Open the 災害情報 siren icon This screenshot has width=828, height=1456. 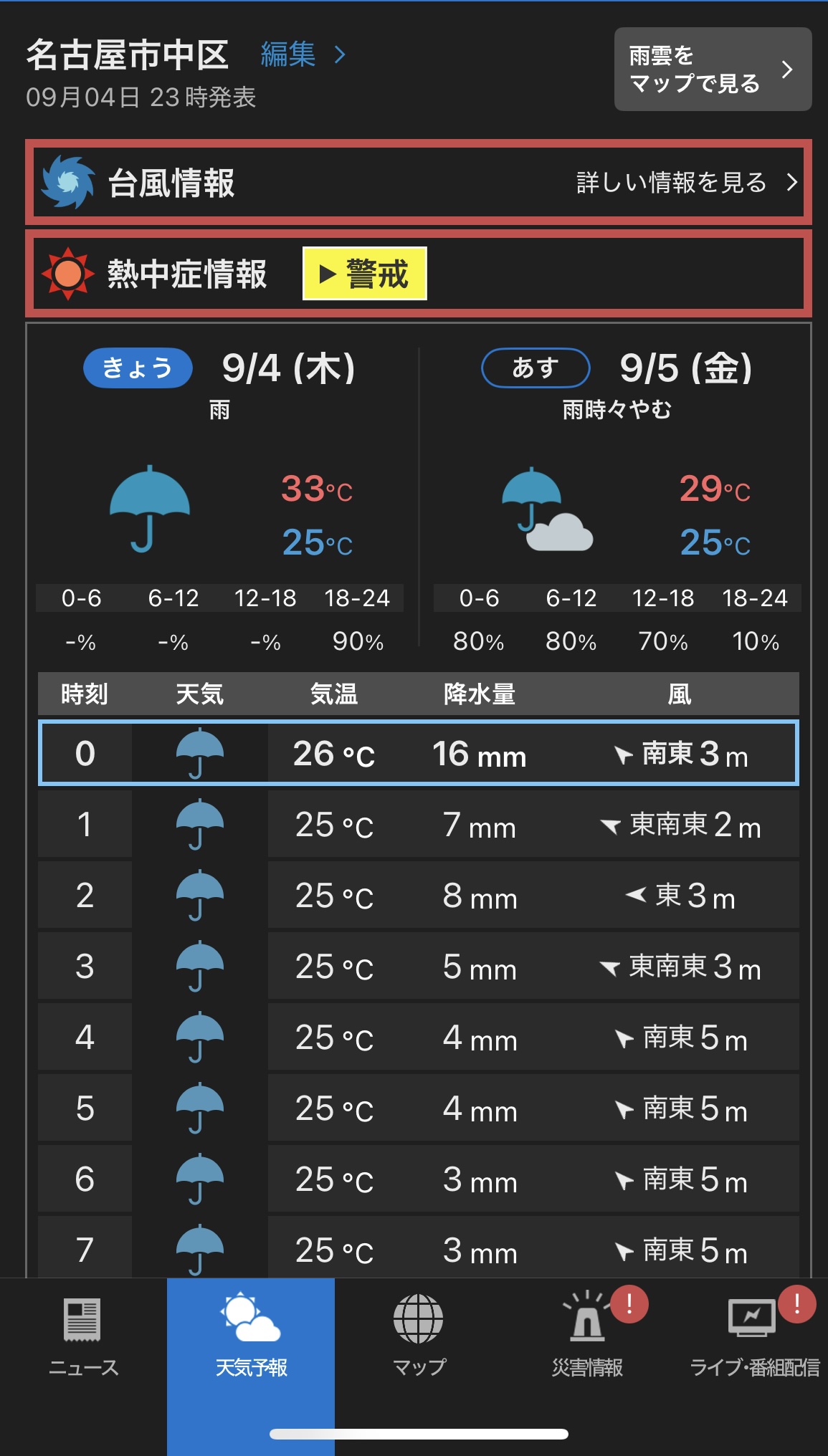click(x=587, y=1319)
